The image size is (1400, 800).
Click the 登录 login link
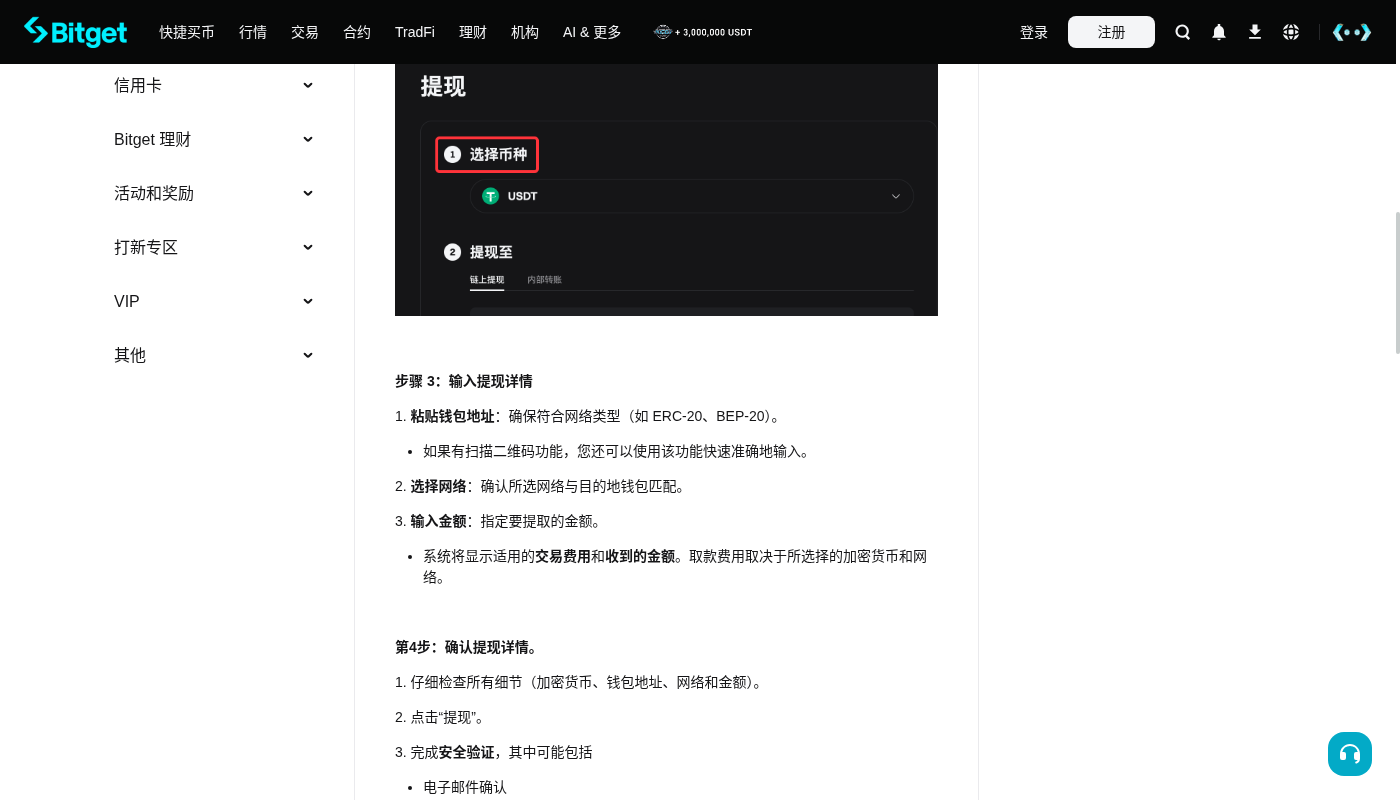[x=1034, y=32]
